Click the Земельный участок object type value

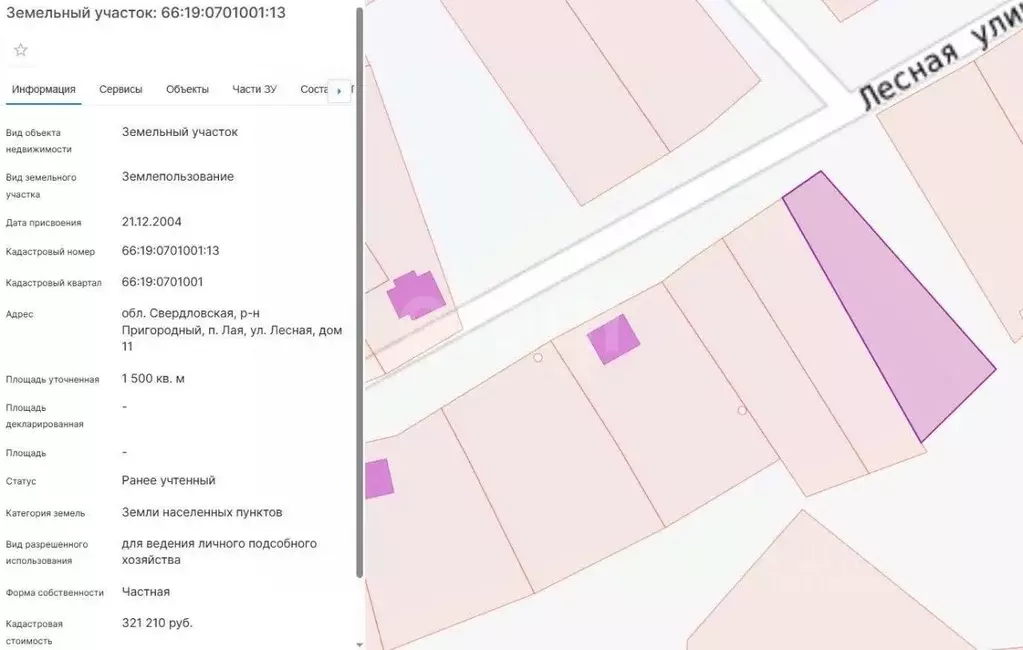pyautogui.click(x=179, y=132)
